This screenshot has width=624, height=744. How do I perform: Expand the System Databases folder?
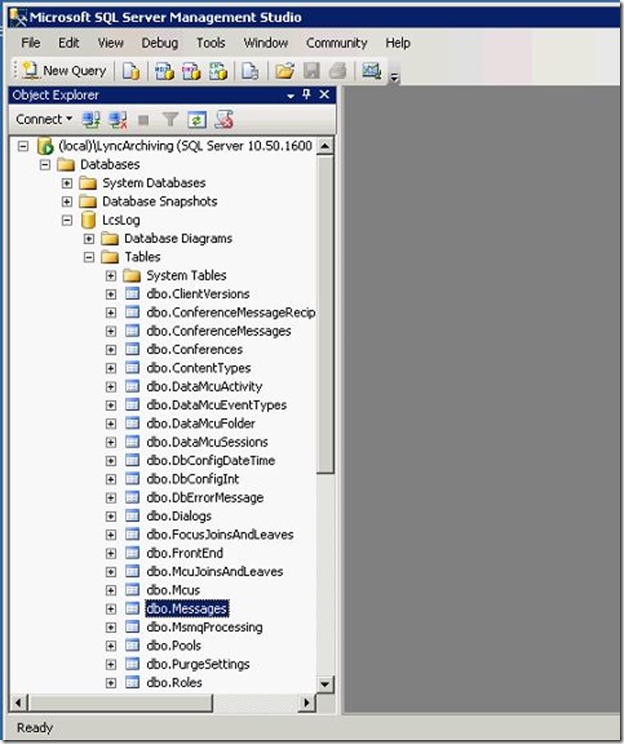click(67, 183)
